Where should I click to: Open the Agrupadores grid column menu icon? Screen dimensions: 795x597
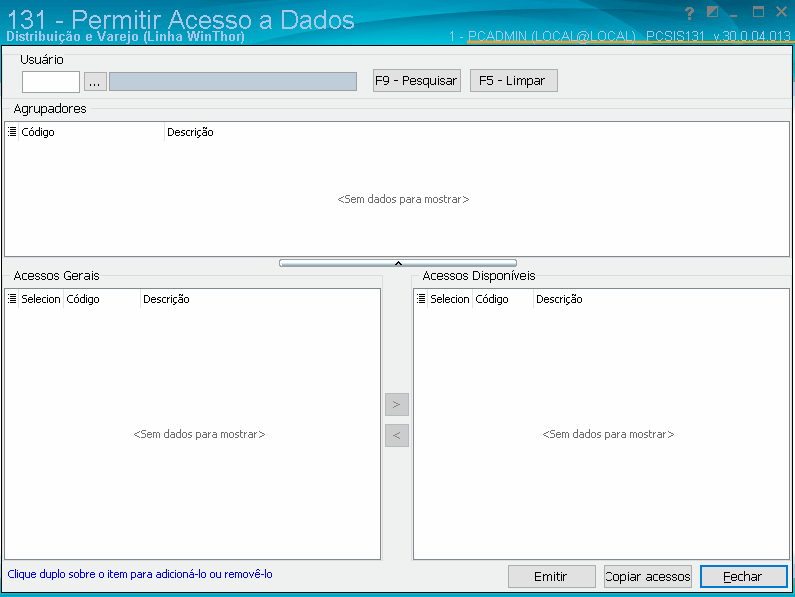click(x=12, y=132)
